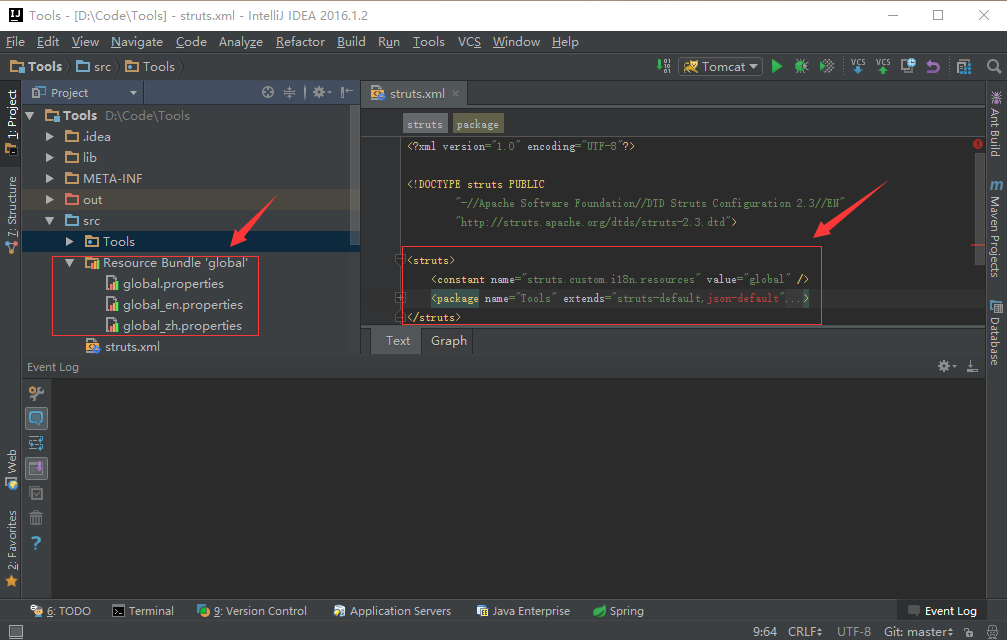Toggle the Structure side panel
The height and width of the screenshot is (640, 1007).
pos(12,214)
